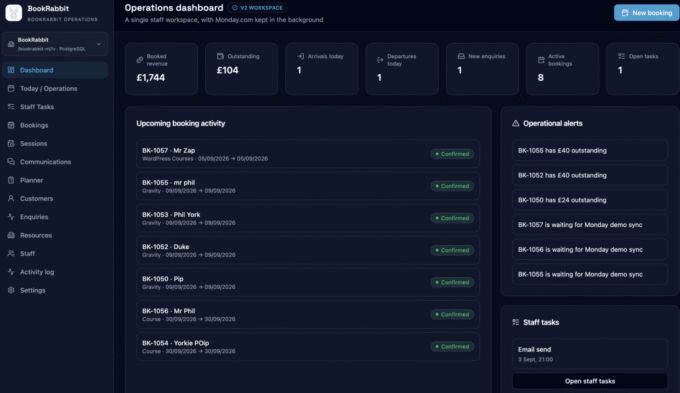This screenshot has height=393, width=680.
Task: Click the V2 WORKSPACE badge
Action: pyautogui.click(x=258, y=8)
